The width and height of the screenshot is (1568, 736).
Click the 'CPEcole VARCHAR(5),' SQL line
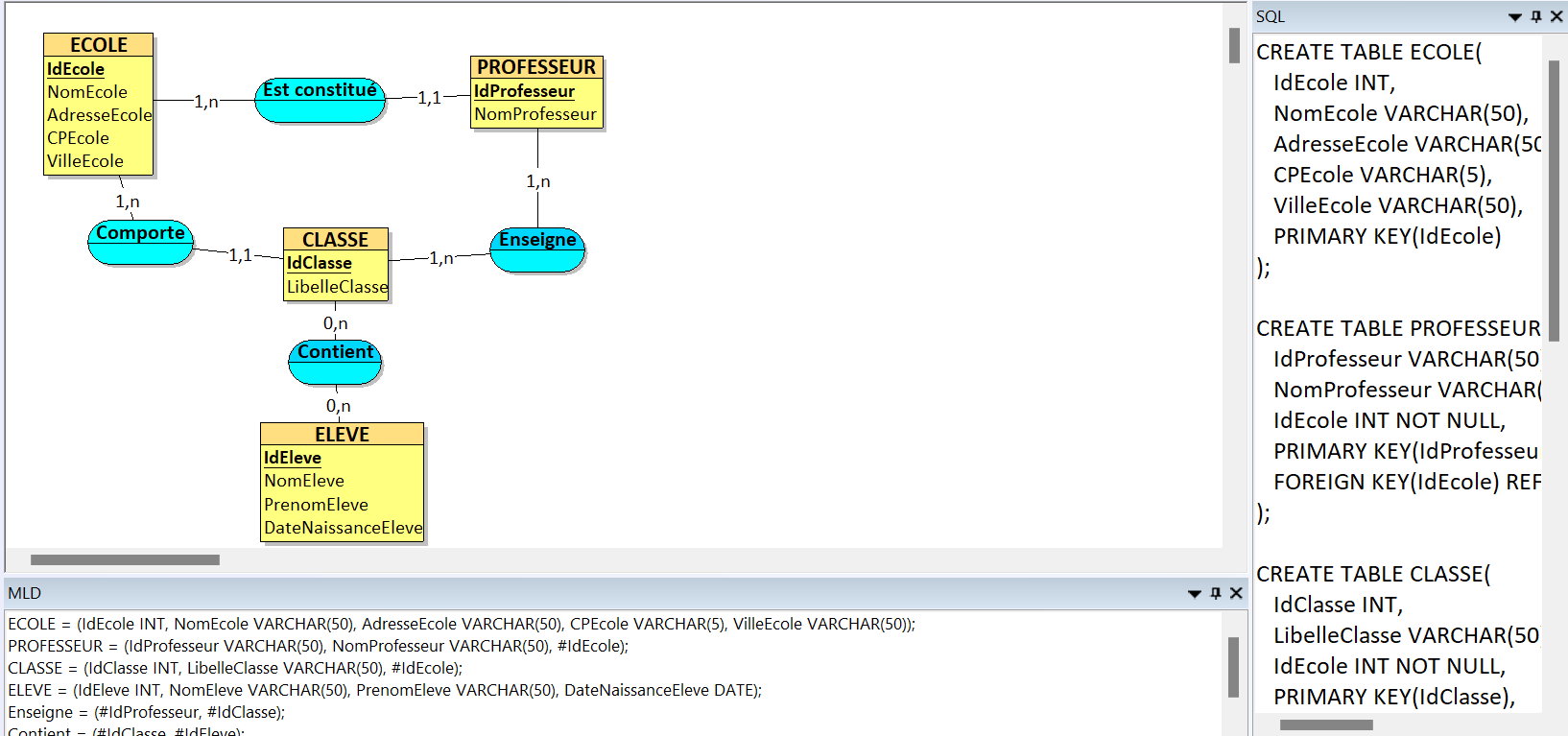click(1383, 175)
